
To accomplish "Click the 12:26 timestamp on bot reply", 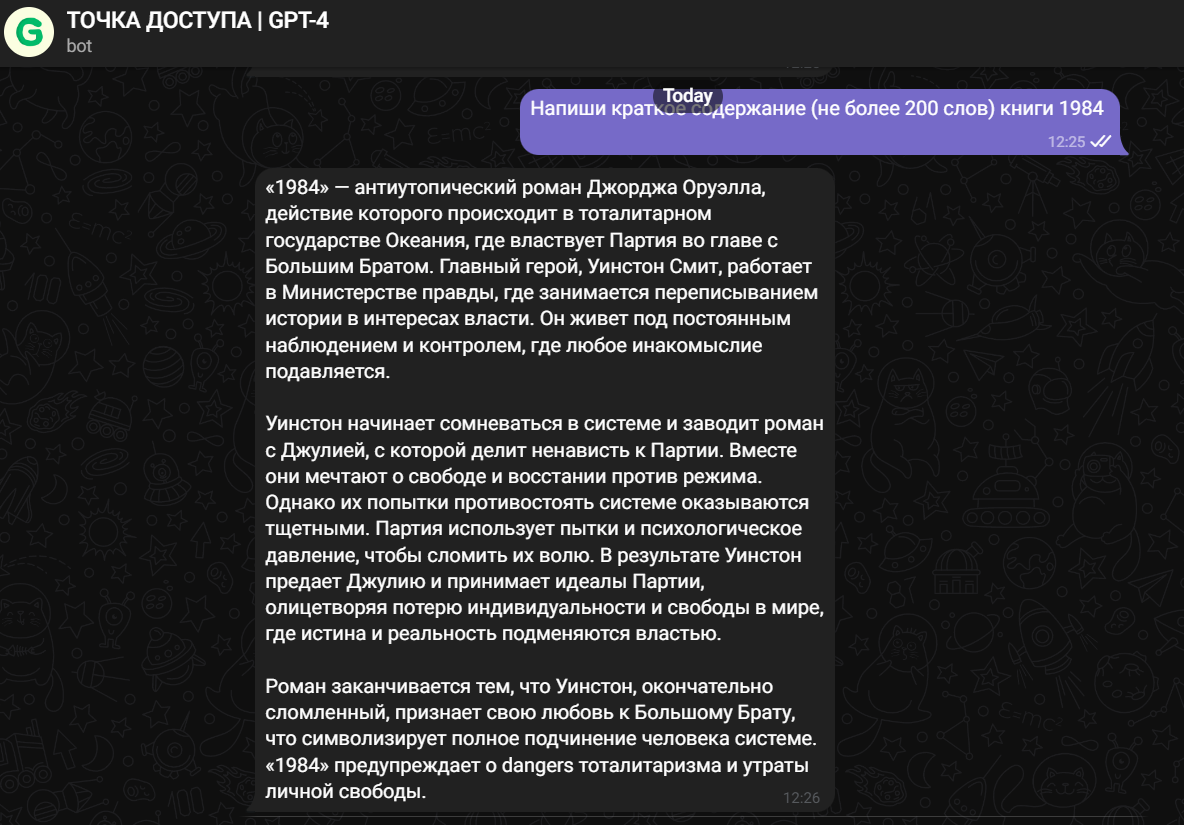I will (801, 798).
